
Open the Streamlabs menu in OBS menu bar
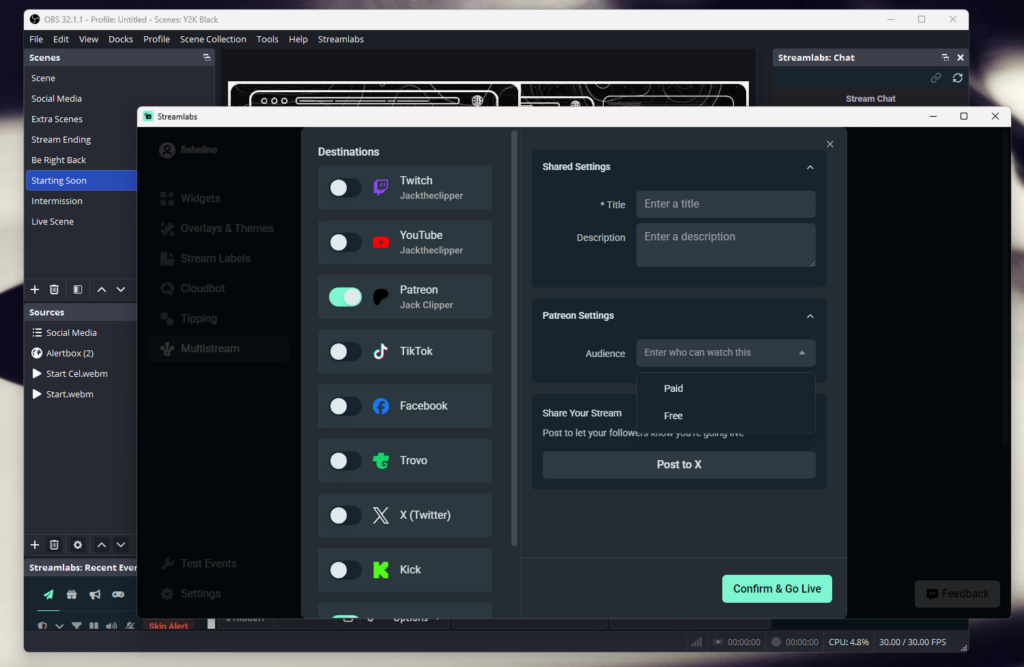tap(340, 39)
